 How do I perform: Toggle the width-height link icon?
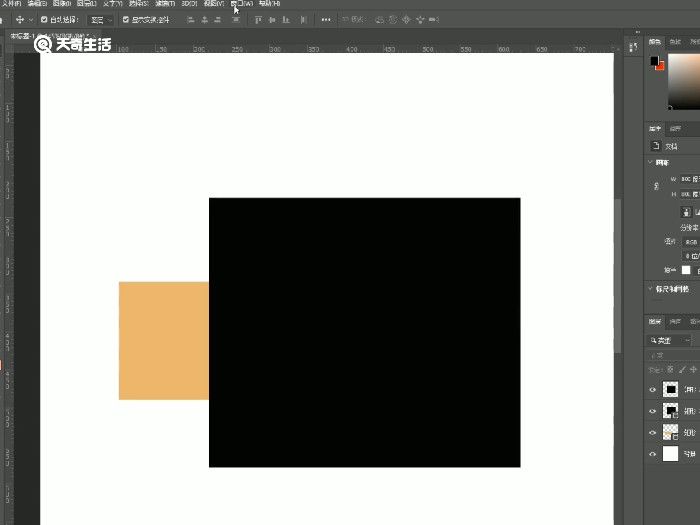656,186
